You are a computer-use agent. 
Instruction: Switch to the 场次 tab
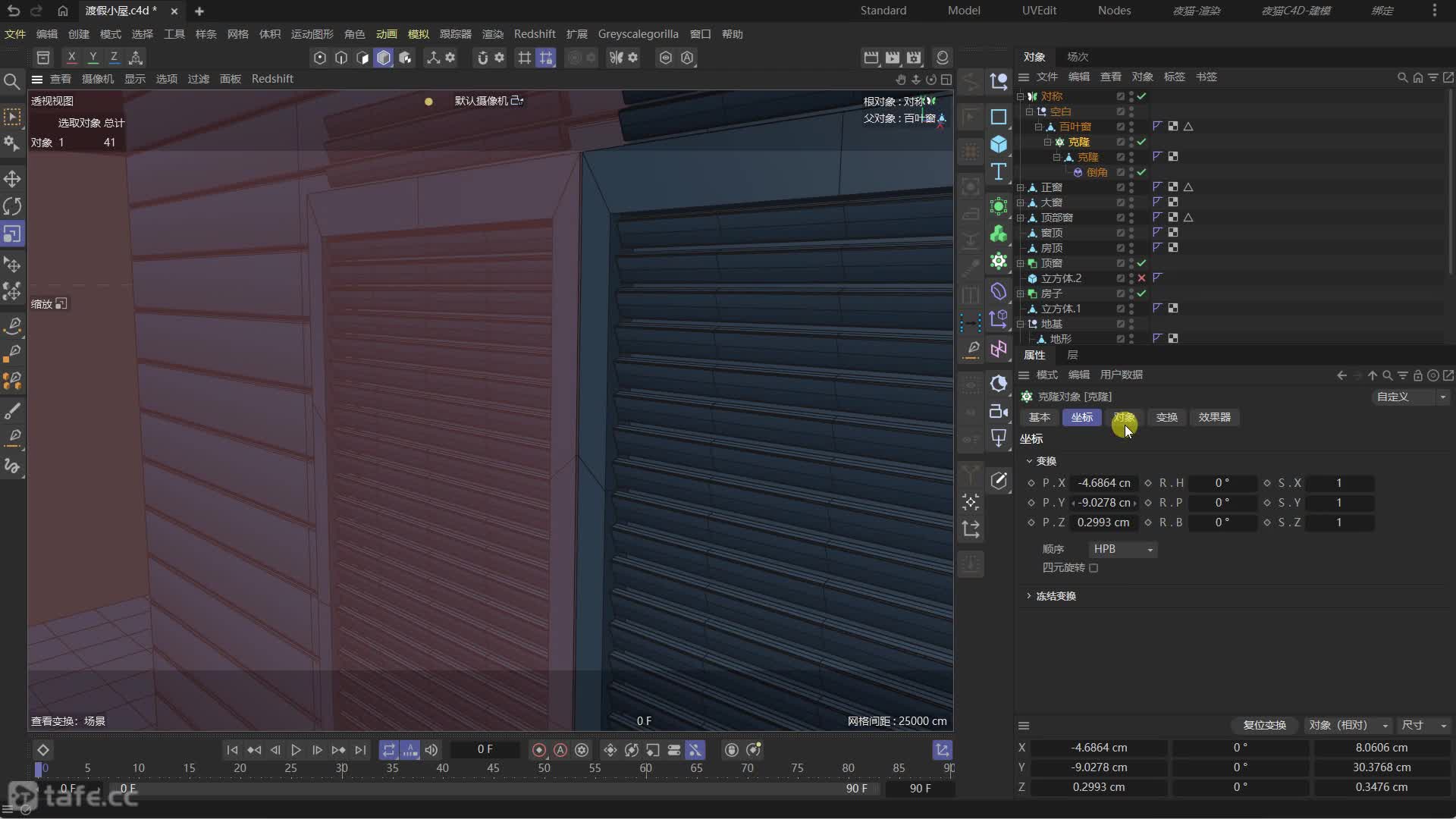(x=1077, y=57)
